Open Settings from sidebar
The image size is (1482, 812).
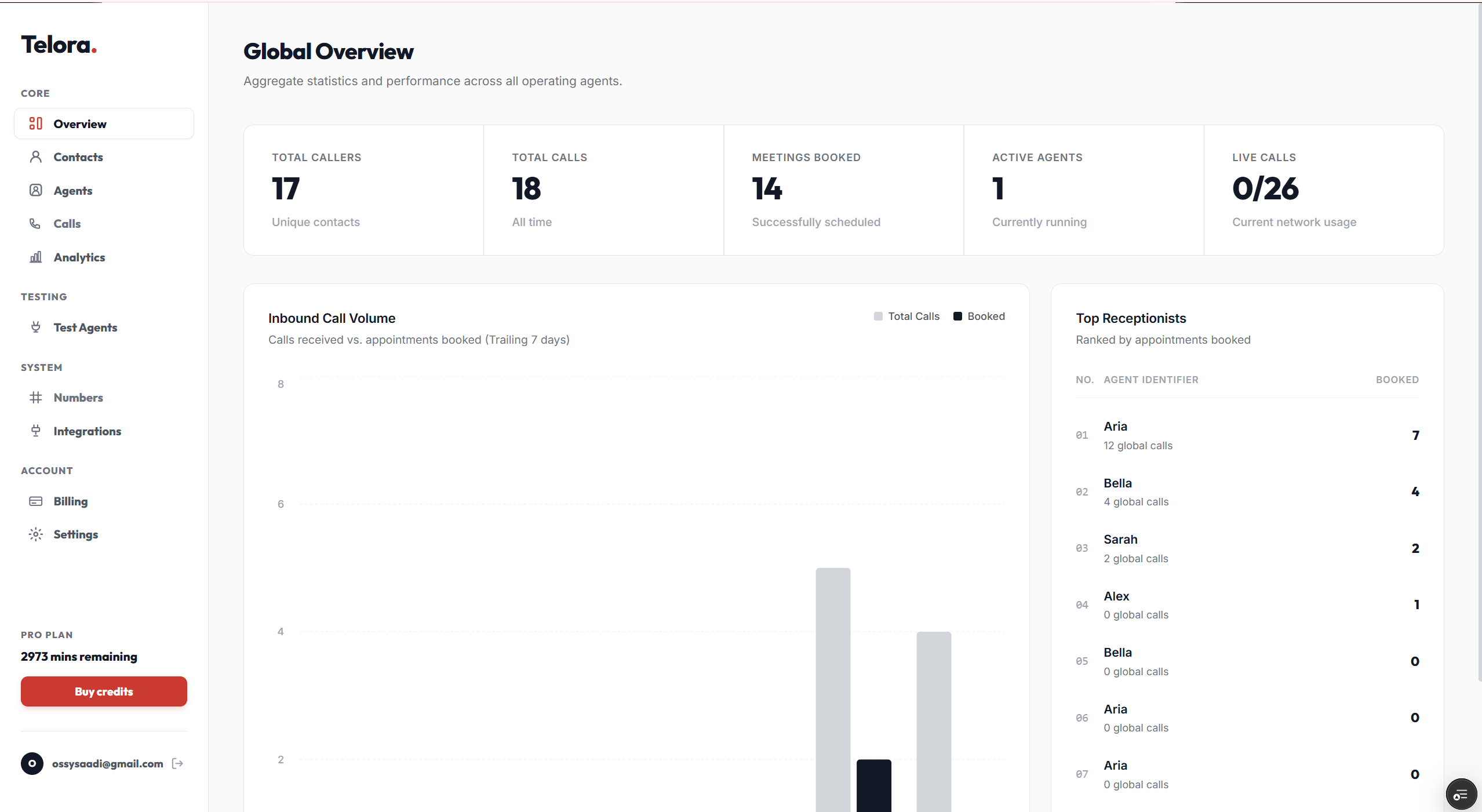click(104, 534)
